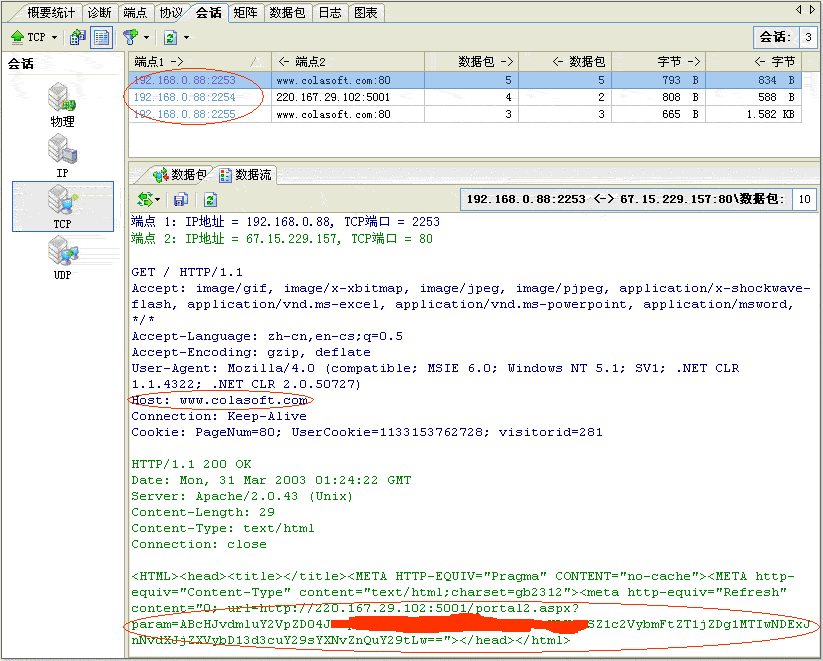Sort by 字节 -> column header
This screenshot has height=661, width=823.
coord(659,62)
